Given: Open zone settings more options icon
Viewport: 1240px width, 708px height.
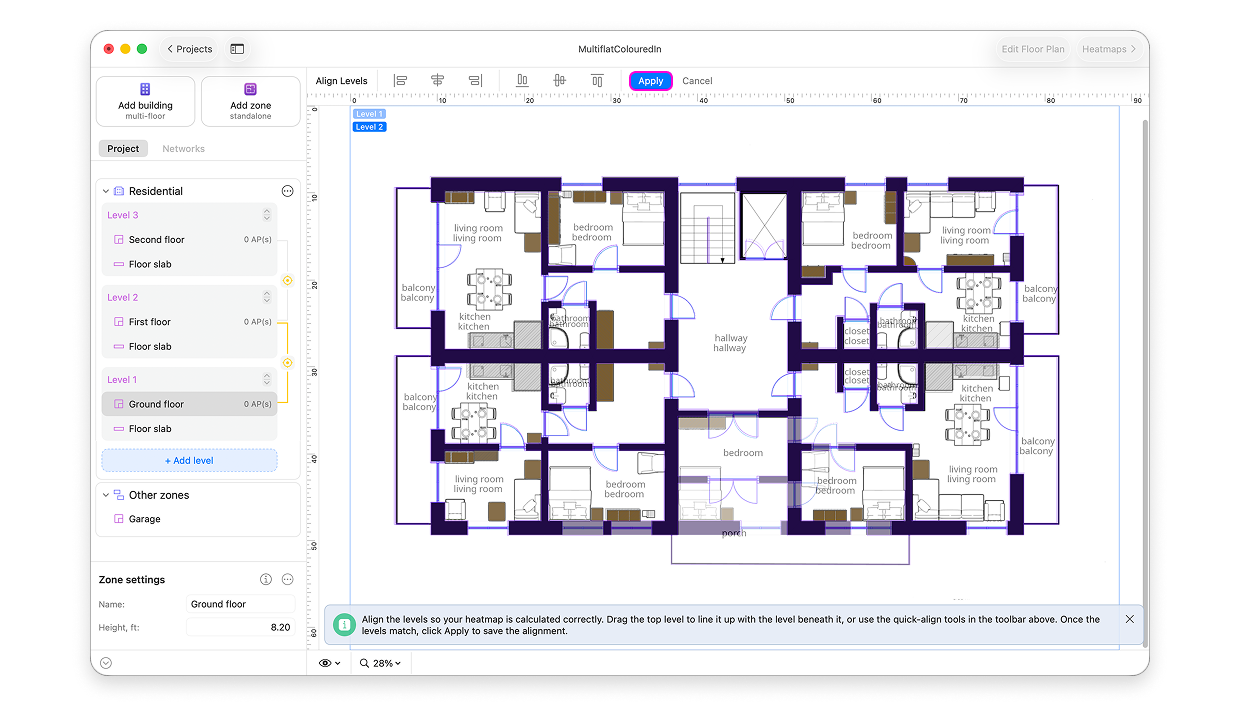Looking at the screenshot, I should [x=288, y=580].
